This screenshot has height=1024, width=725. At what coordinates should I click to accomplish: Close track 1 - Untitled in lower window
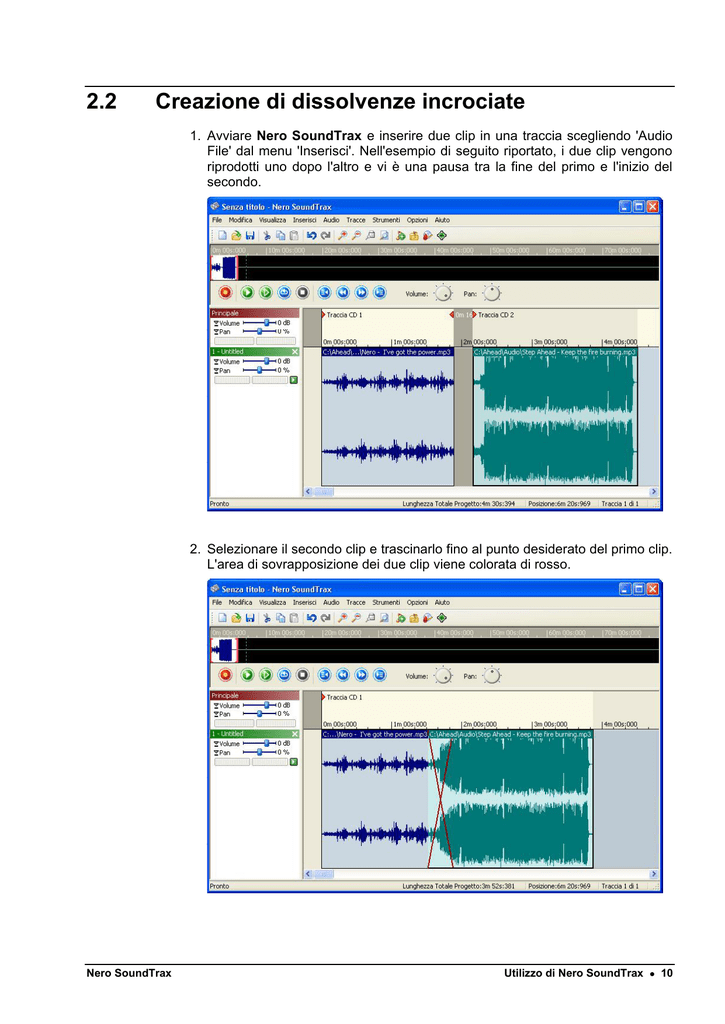[295, 734]
